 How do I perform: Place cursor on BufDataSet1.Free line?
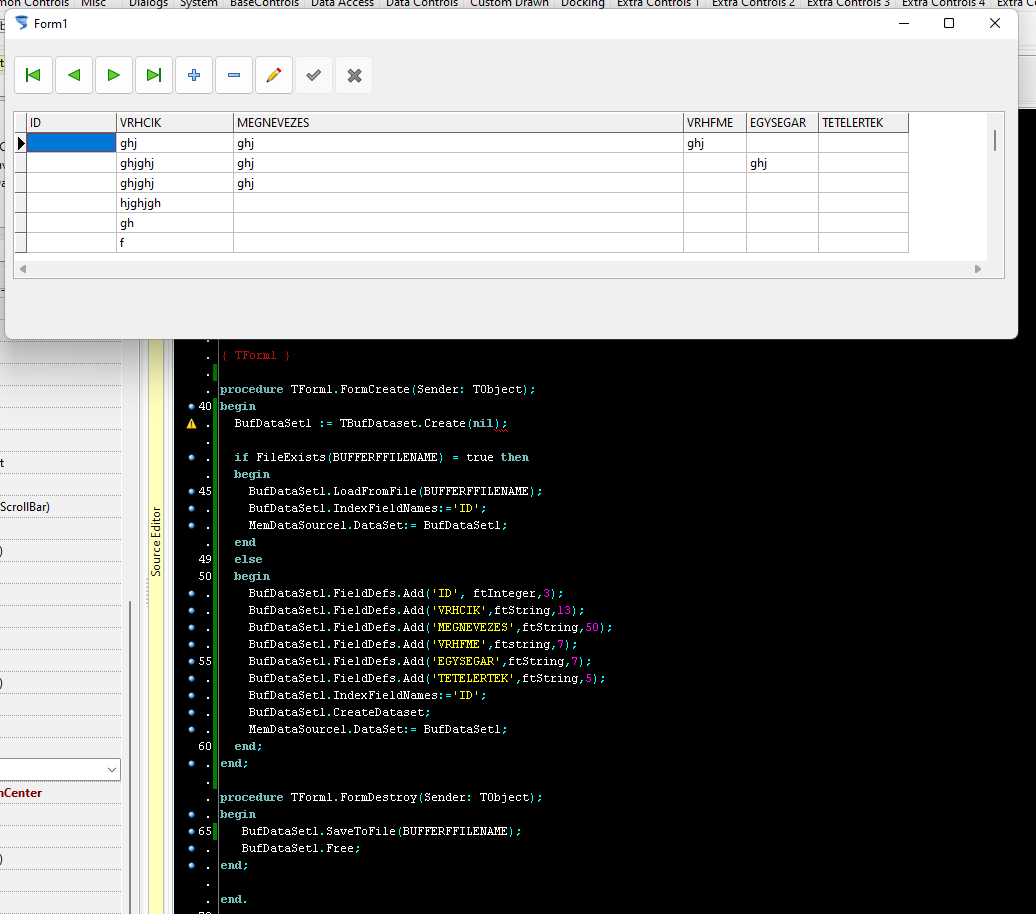tap(301, 848)
